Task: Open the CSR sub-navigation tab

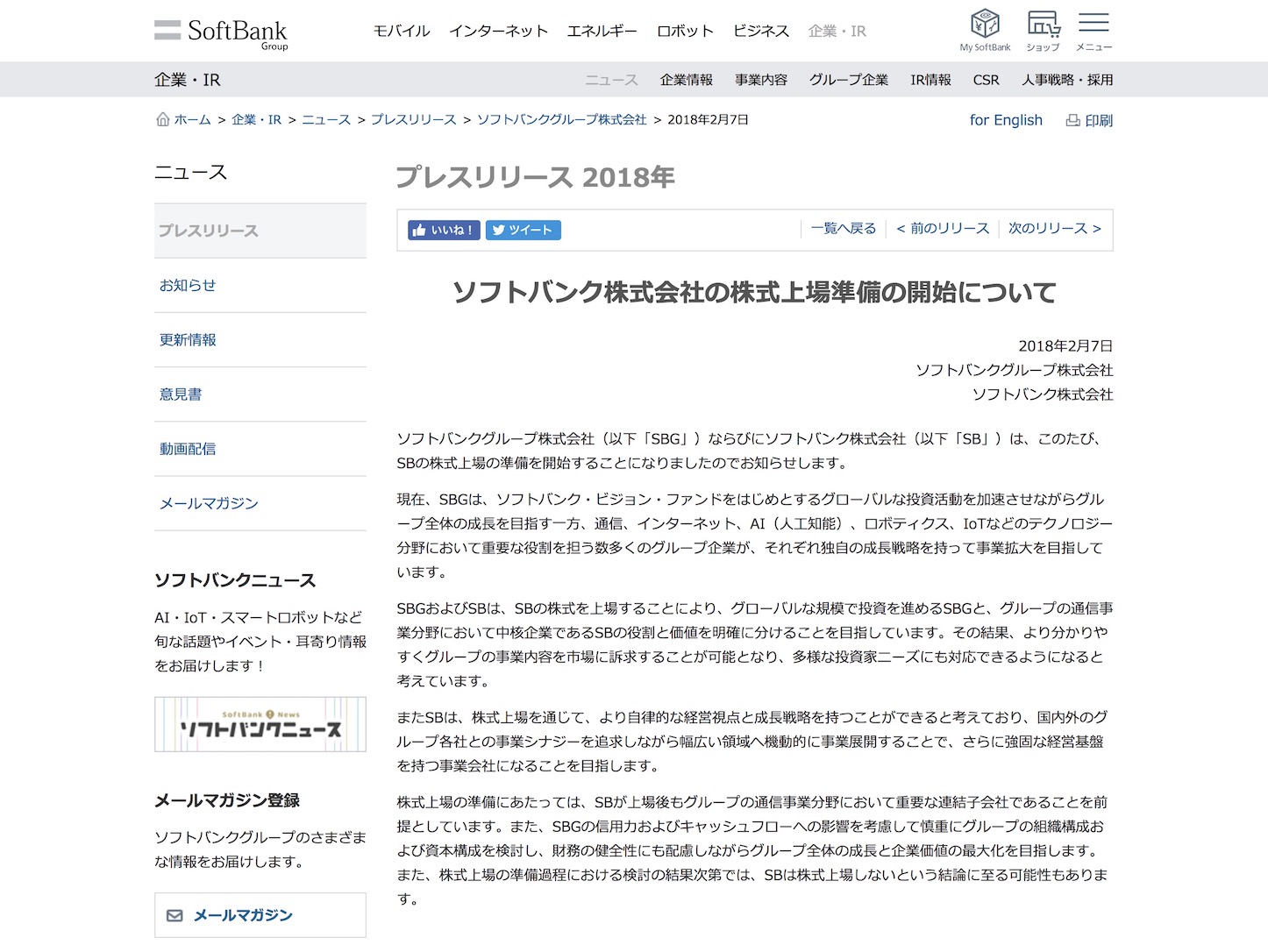Action: click(x=986, y=80)
